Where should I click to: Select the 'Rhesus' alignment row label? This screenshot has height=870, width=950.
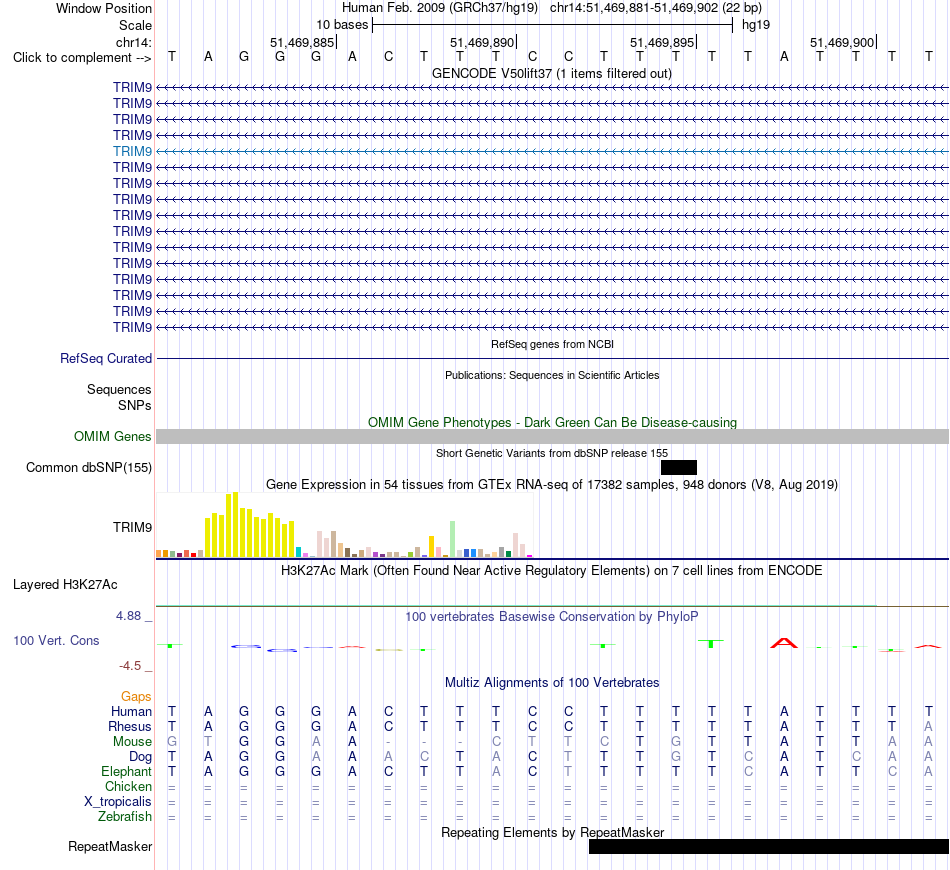130,727
